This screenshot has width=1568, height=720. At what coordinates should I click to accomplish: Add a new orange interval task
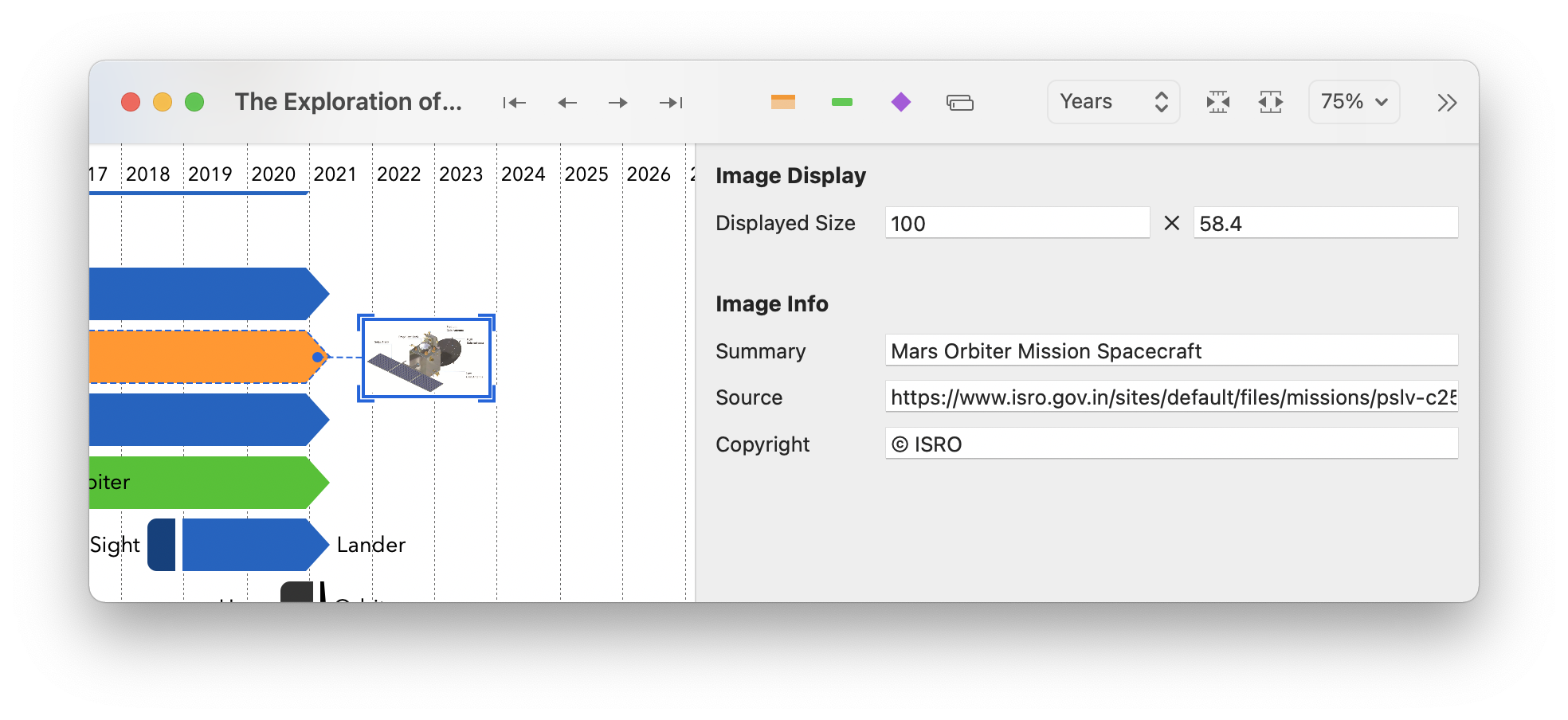click(782, 102)
